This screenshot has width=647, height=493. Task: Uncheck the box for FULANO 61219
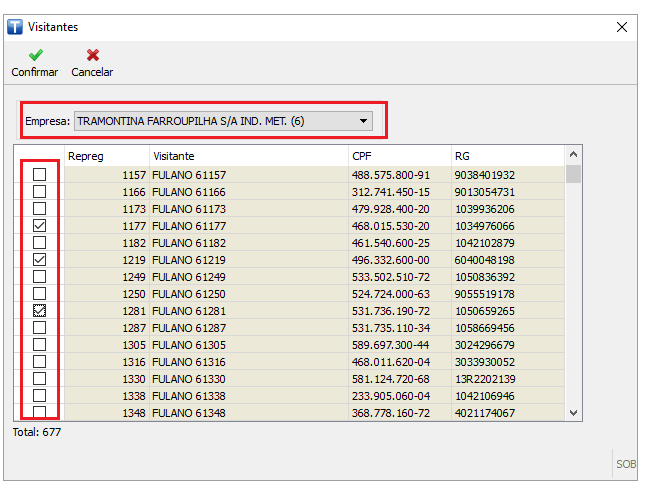tap(40, 260)
